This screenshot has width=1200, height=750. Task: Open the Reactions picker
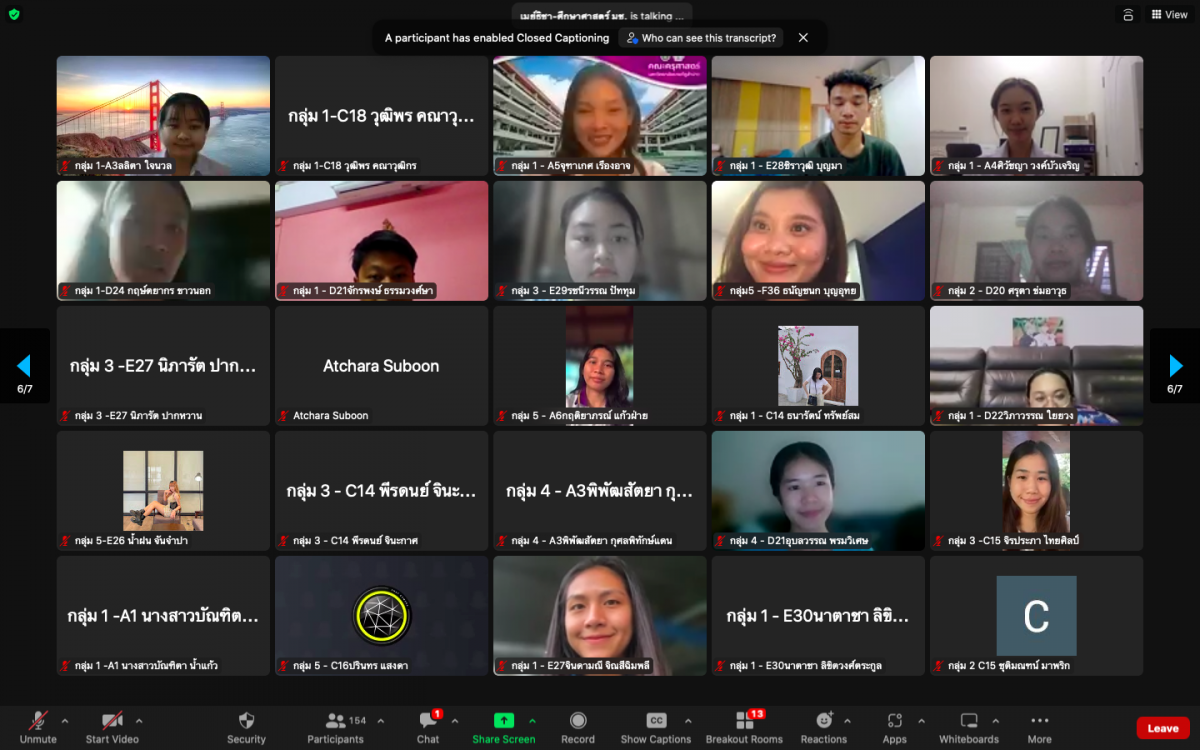coord(823,727)
